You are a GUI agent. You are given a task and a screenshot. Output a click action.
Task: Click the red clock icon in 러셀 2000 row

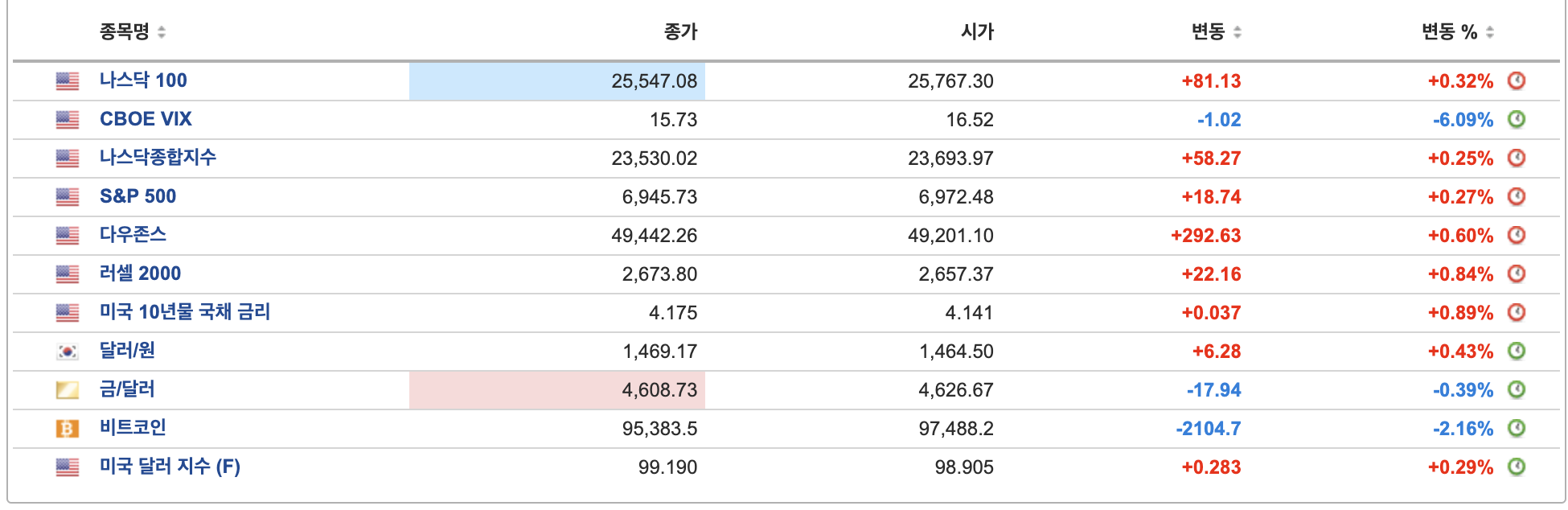[1517, 274]
